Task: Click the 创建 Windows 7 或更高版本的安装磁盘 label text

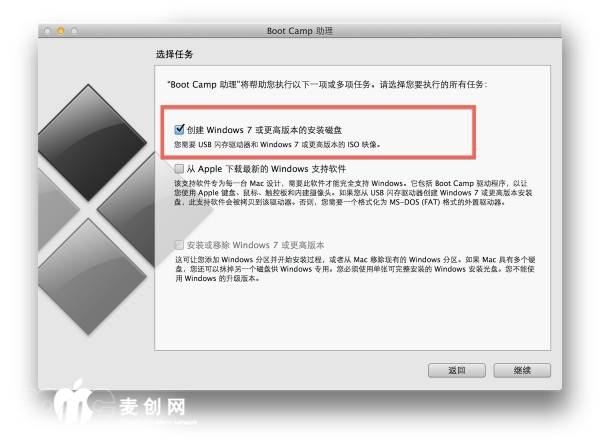Action: click(264, 130)
